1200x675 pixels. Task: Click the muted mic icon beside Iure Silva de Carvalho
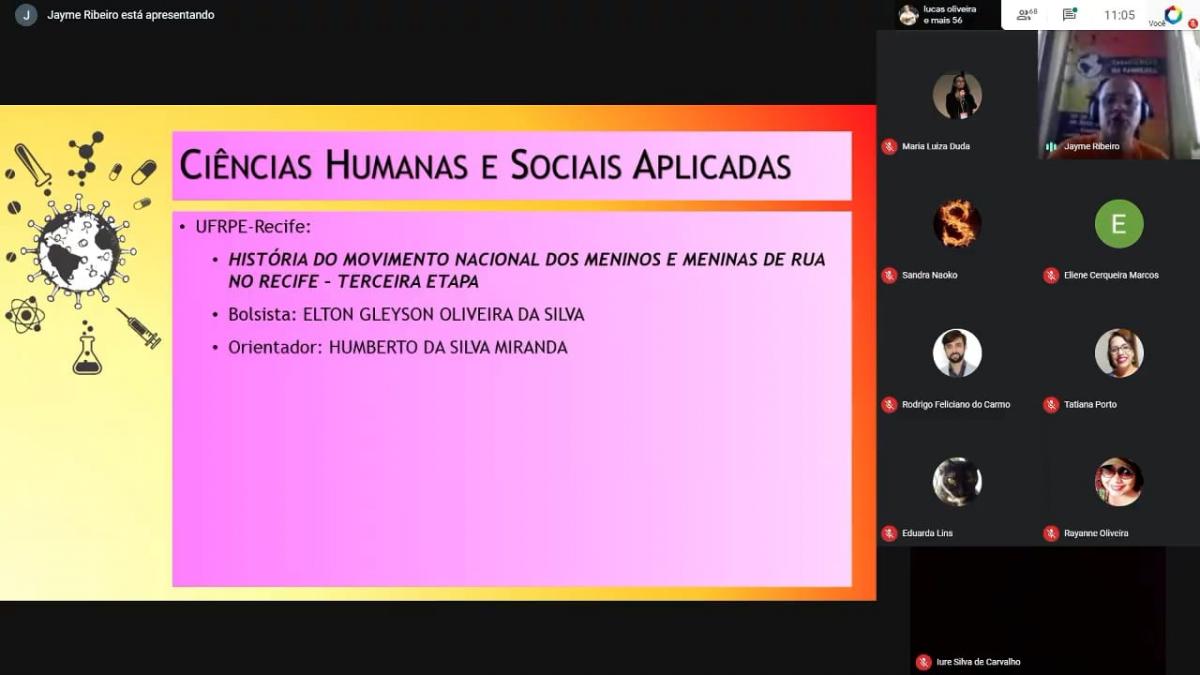point(922,661)
